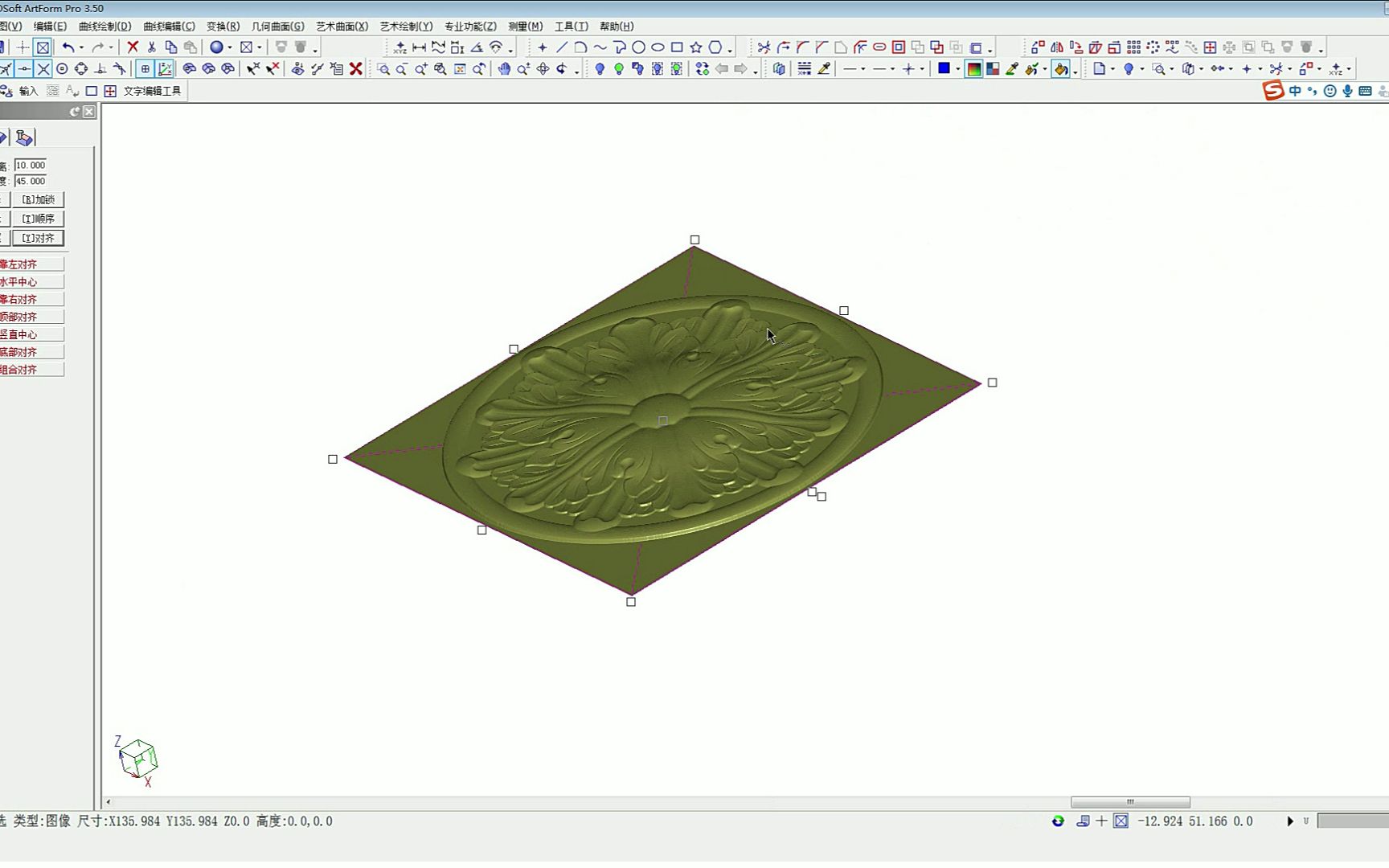Click the hand pan view icon

(x=504, y=69)
